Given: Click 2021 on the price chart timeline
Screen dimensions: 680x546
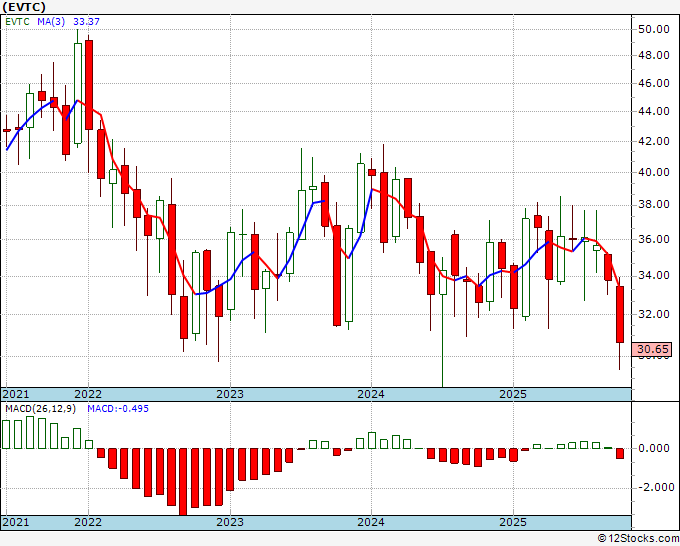Looking at the screenshot, I should [16, 394].
